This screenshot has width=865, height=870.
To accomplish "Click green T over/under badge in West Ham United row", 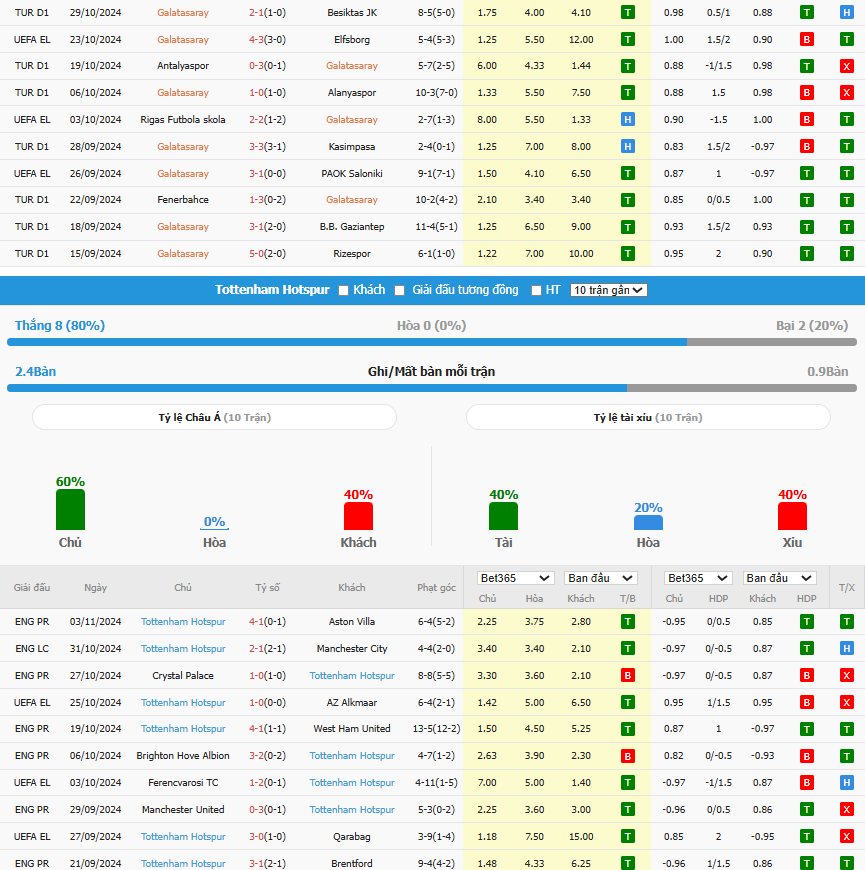I will click(x=847, y=729).
